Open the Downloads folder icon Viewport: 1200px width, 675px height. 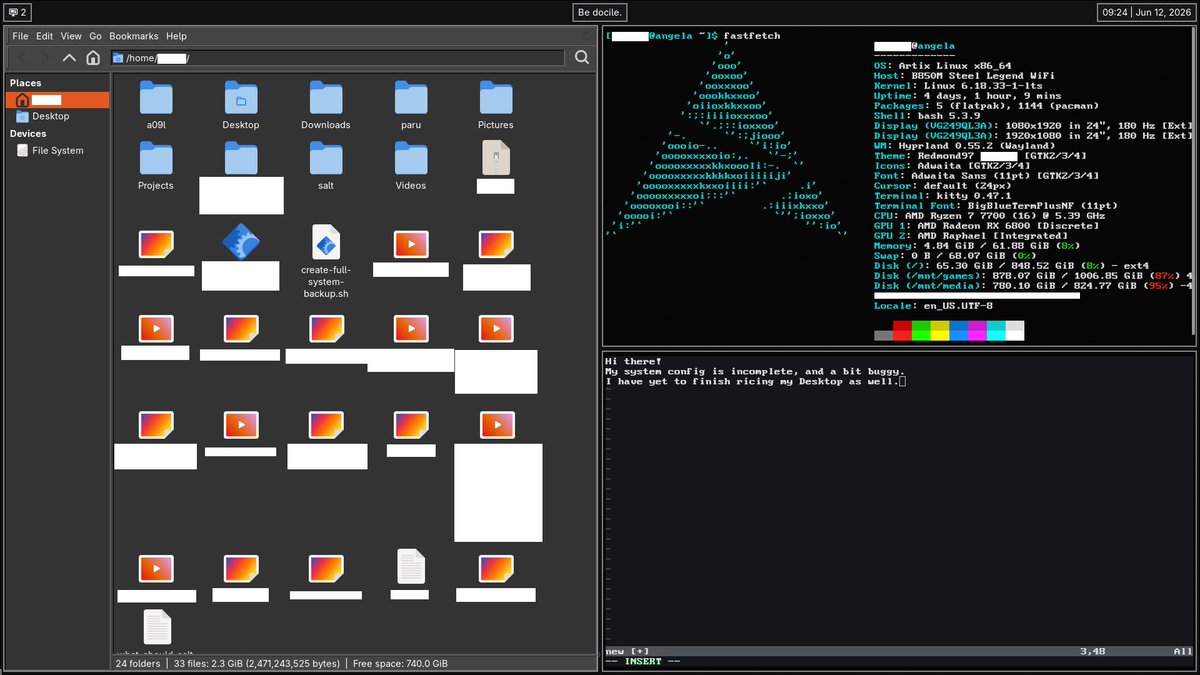pos(325,106)
